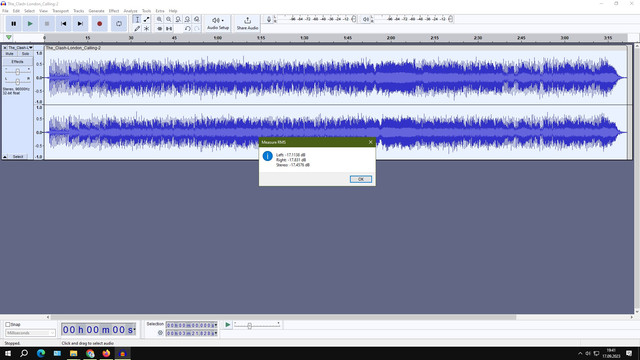Silence the selected audio

pyautogui.click(x=169, y=29)
